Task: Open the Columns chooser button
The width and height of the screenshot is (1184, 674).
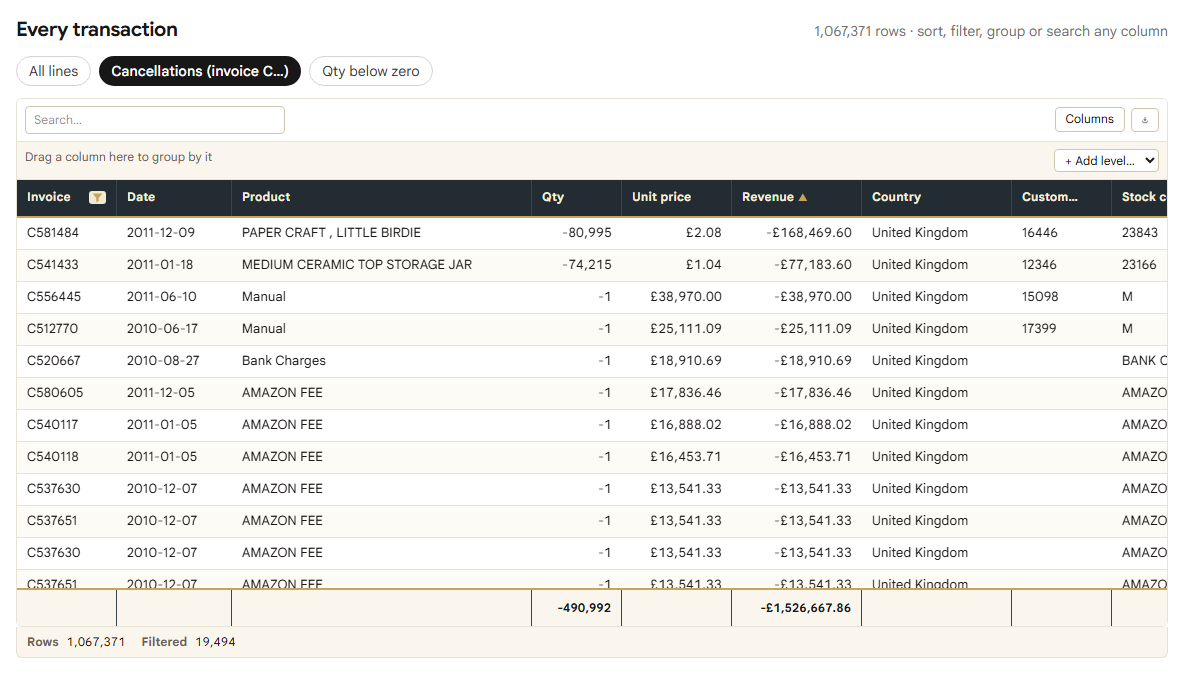Action: 1089,119
